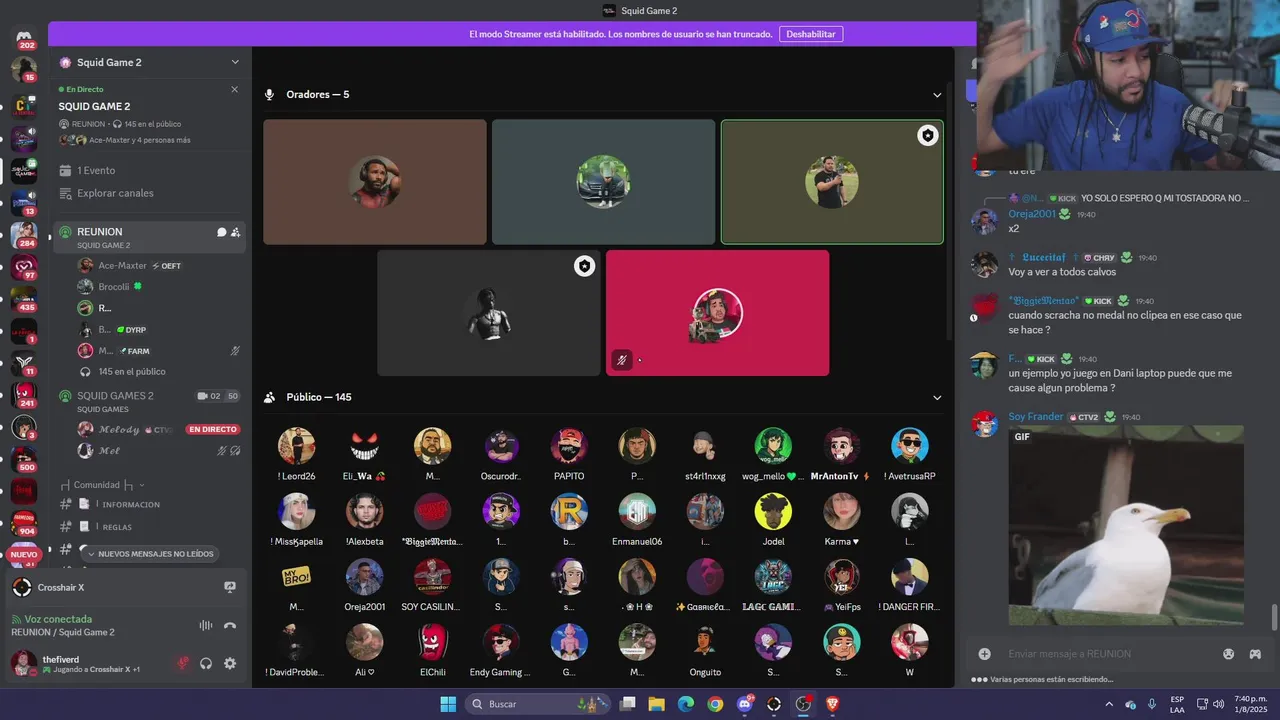1280x720 pixels.
Task: Click server icon with 435 badge
Action: click(x=24, y=299)
